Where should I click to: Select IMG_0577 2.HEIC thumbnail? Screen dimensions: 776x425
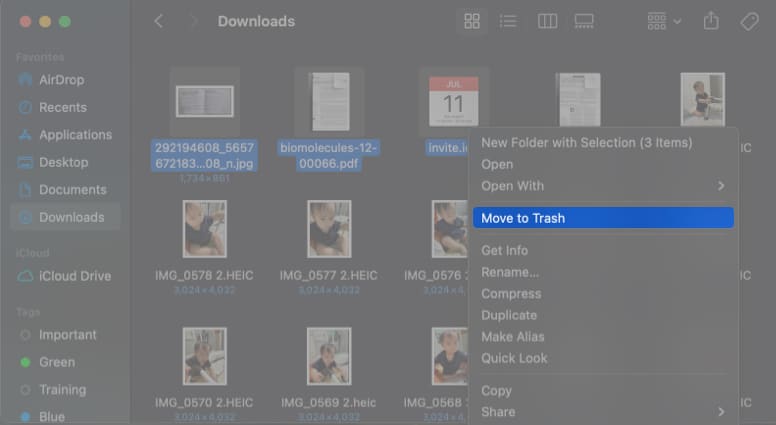[x=329, y=229]
